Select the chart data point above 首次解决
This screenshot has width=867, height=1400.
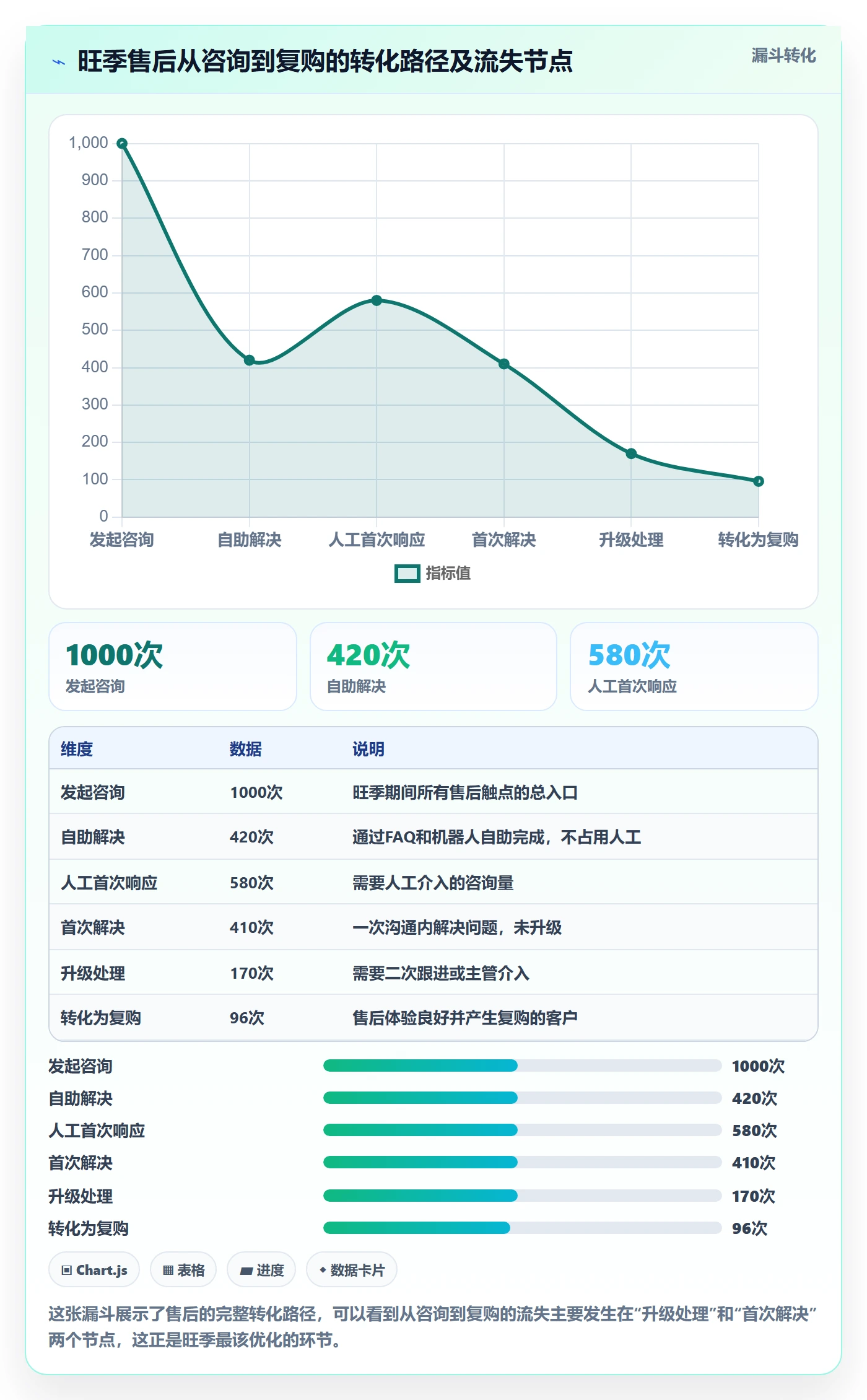click(x=504, y=364)
